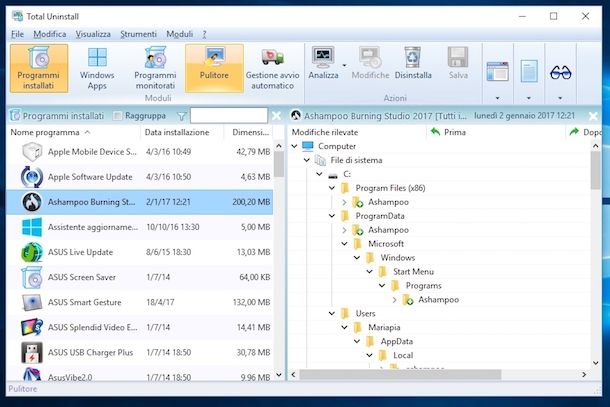The width and height of the screenshot is (610, 407).
Task: Expand Ashampoo under Program Files (x86)
Action: [x=344, y=202]
